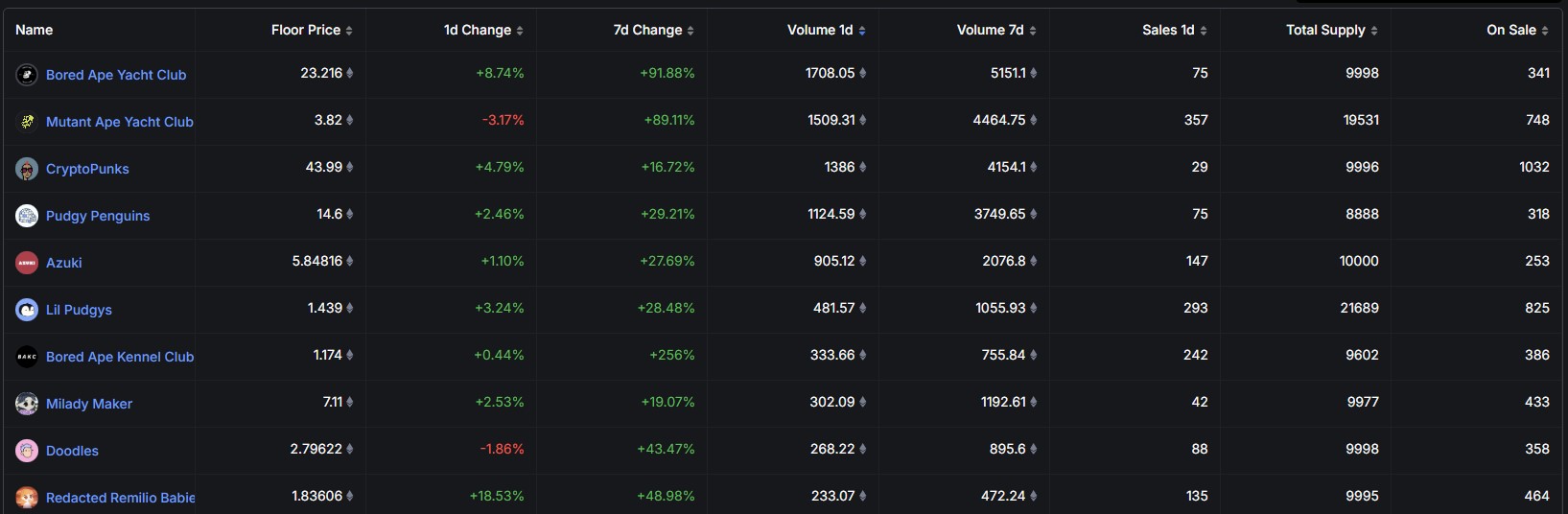Click the Floor Price column header label

tap(306, 30)
